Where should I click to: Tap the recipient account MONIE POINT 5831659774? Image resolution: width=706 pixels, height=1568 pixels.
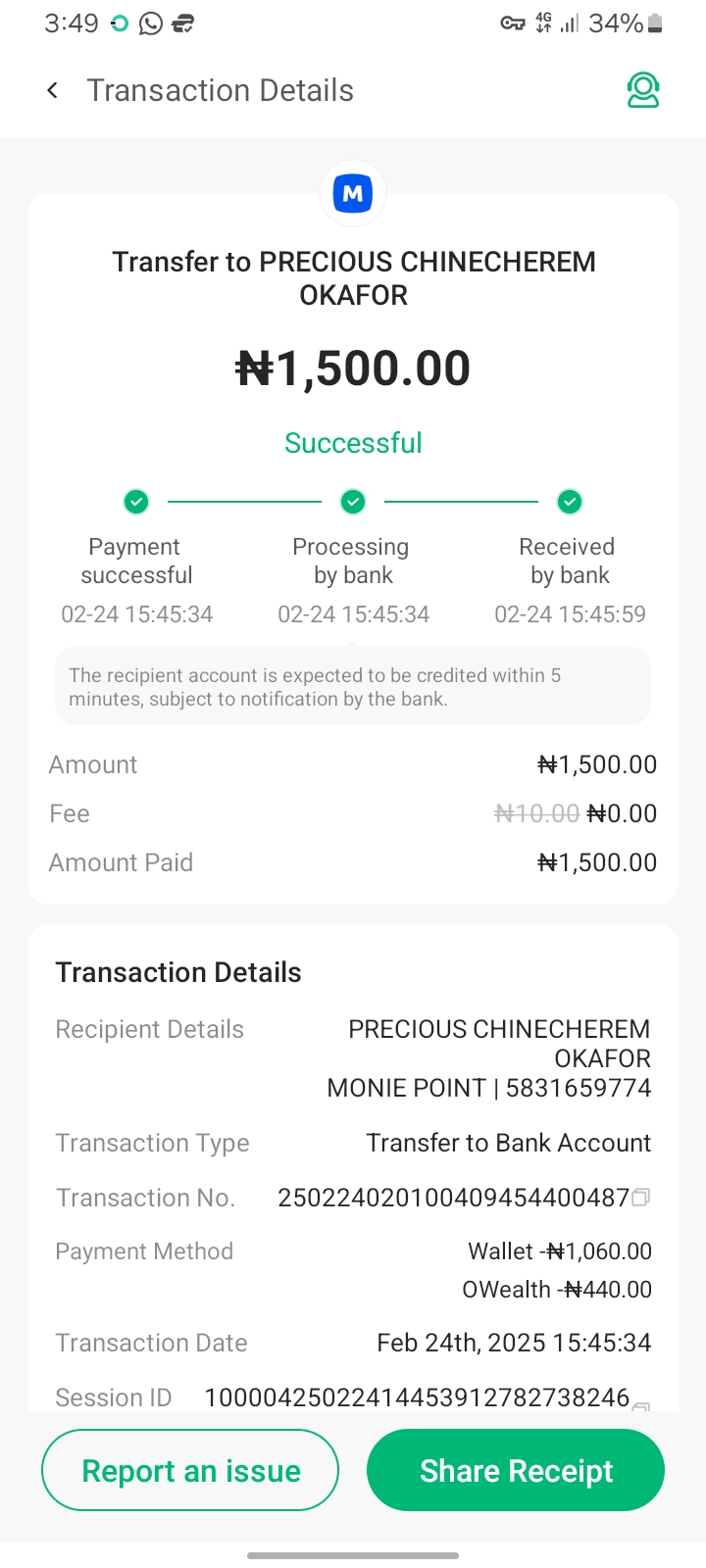tap(488, 1088)
